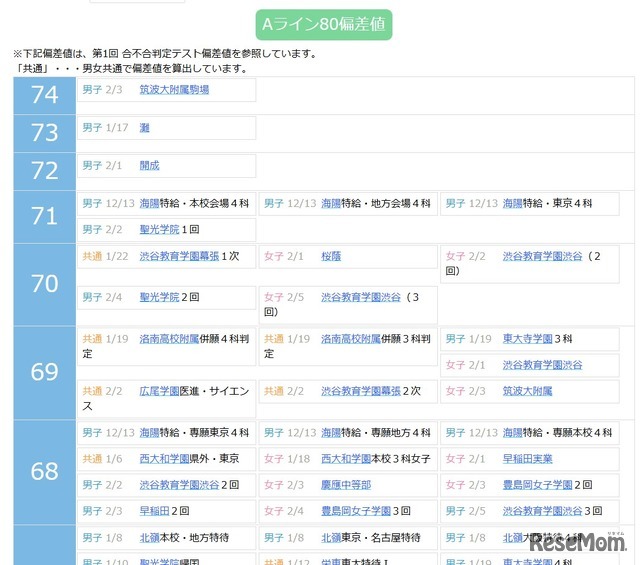
Task: Select the 74 deviation value cell
Action: point(44,95)
